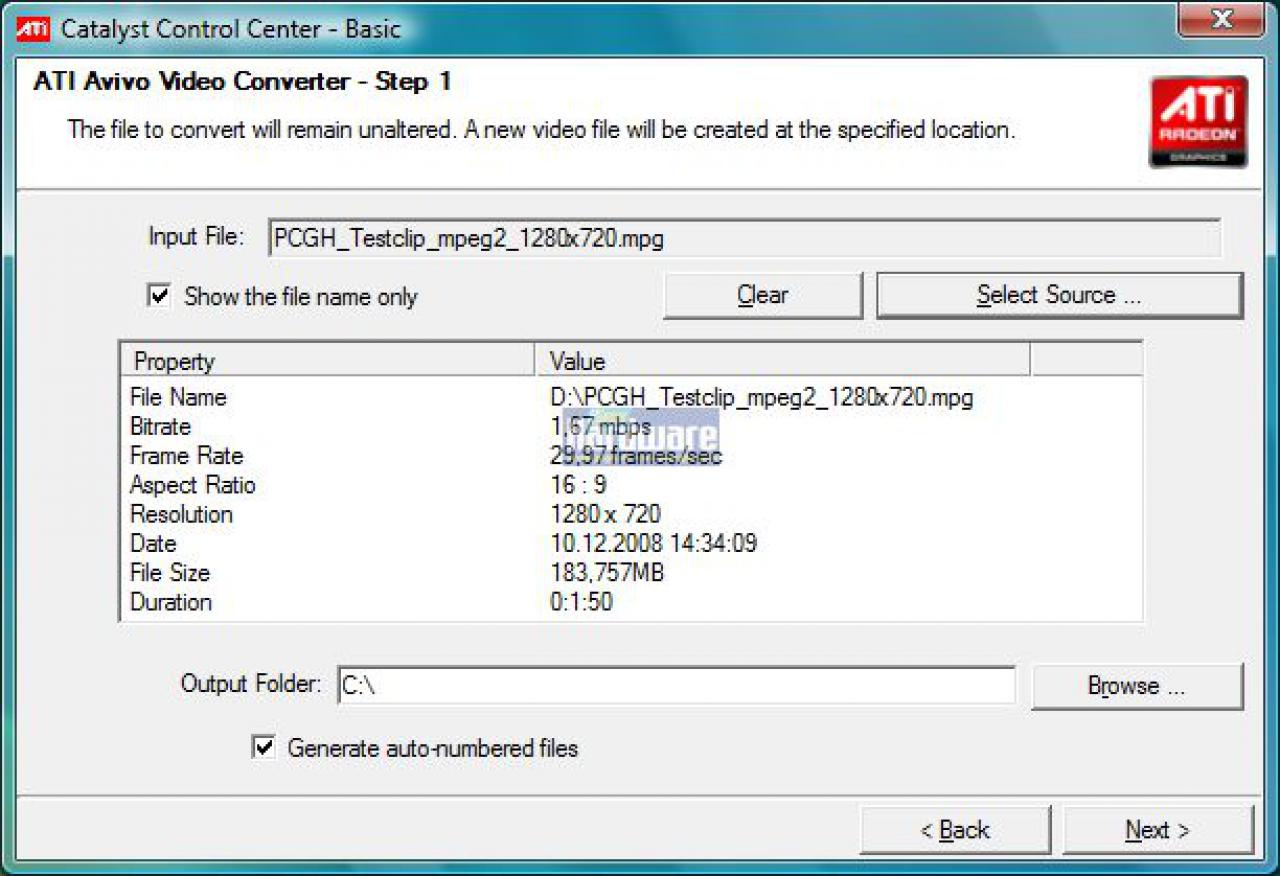The width and height of the screenshot is (1280, 876).
Task: Click the Clear button
Action: click(763, 295)
